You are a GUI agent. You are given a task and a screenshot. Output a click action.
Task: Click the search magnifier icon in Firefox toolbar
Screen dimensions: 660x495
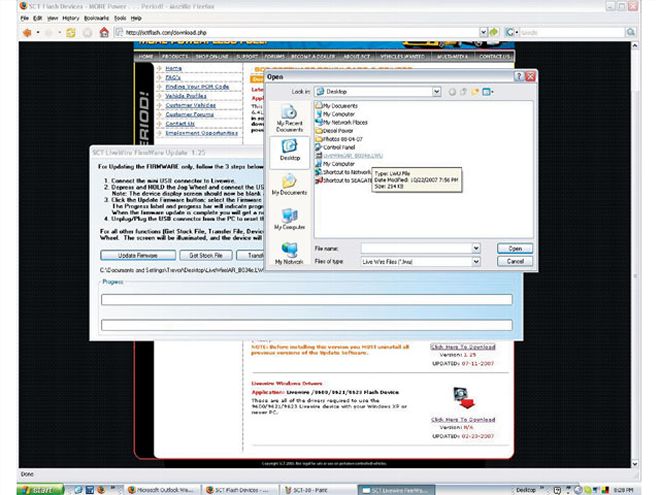pos(631,32)
